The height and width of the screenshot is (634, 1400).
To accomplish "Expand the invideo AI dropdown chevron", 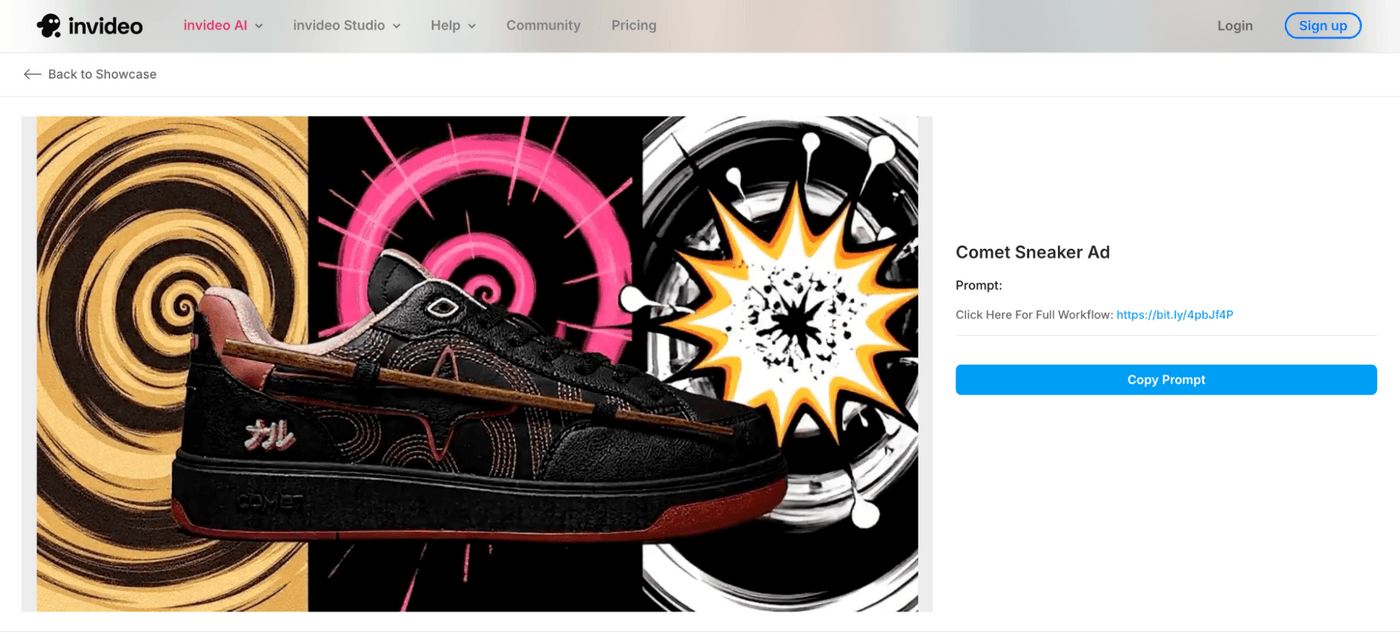I will coord(259,26).
